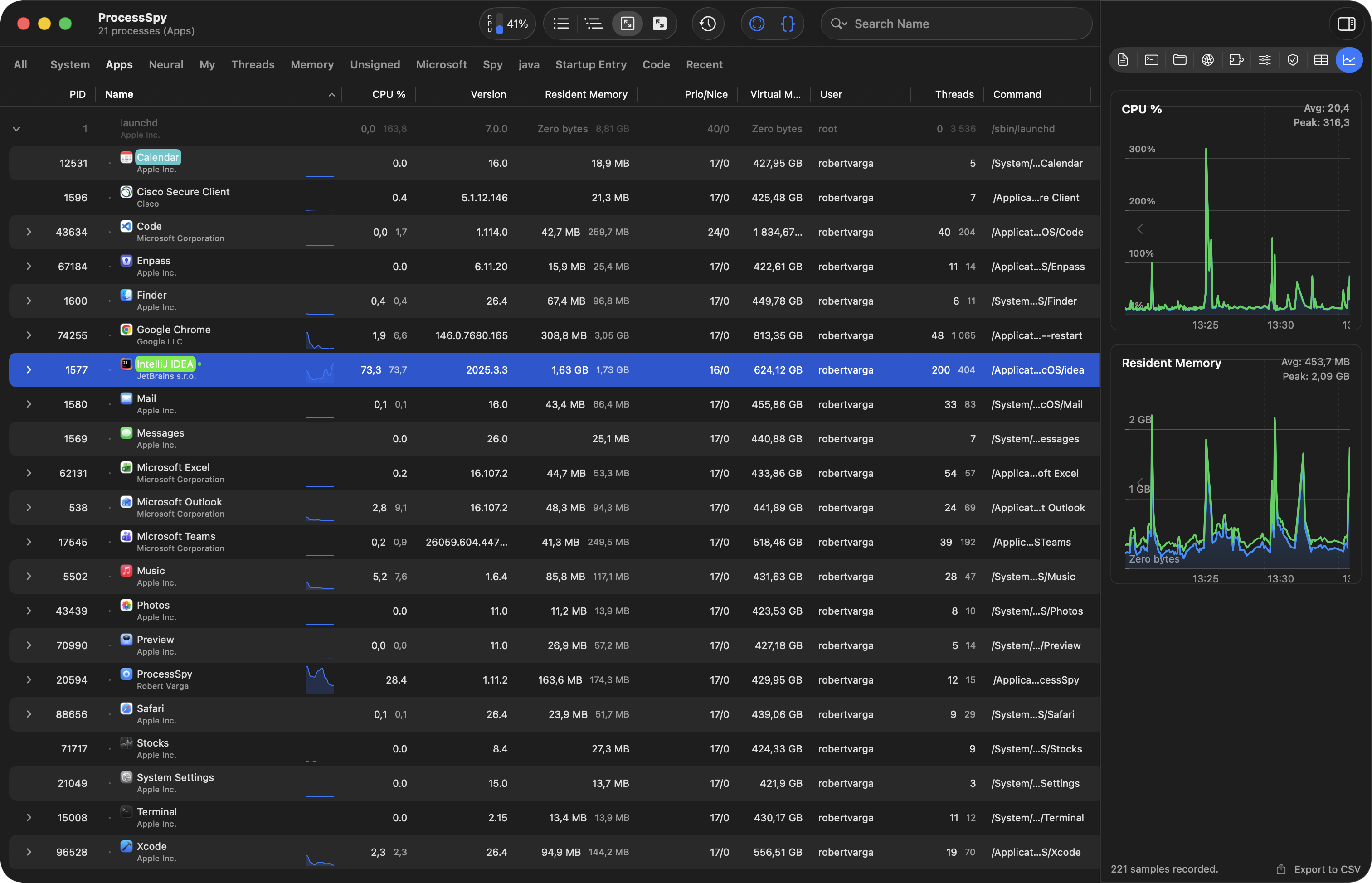The height and width of the screenshot is (883, 1372).
Task: Click the CPU 41% usage indicator
Action: 508,24
